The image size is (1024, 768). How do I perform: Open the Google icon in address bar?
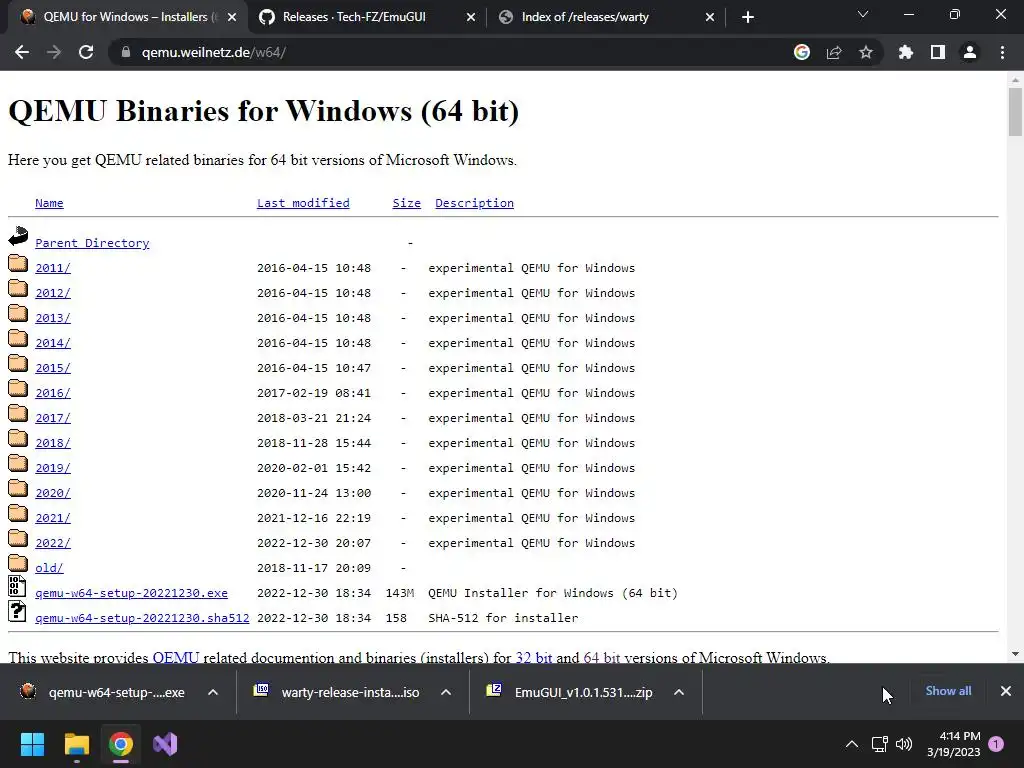tap(802, 52)
